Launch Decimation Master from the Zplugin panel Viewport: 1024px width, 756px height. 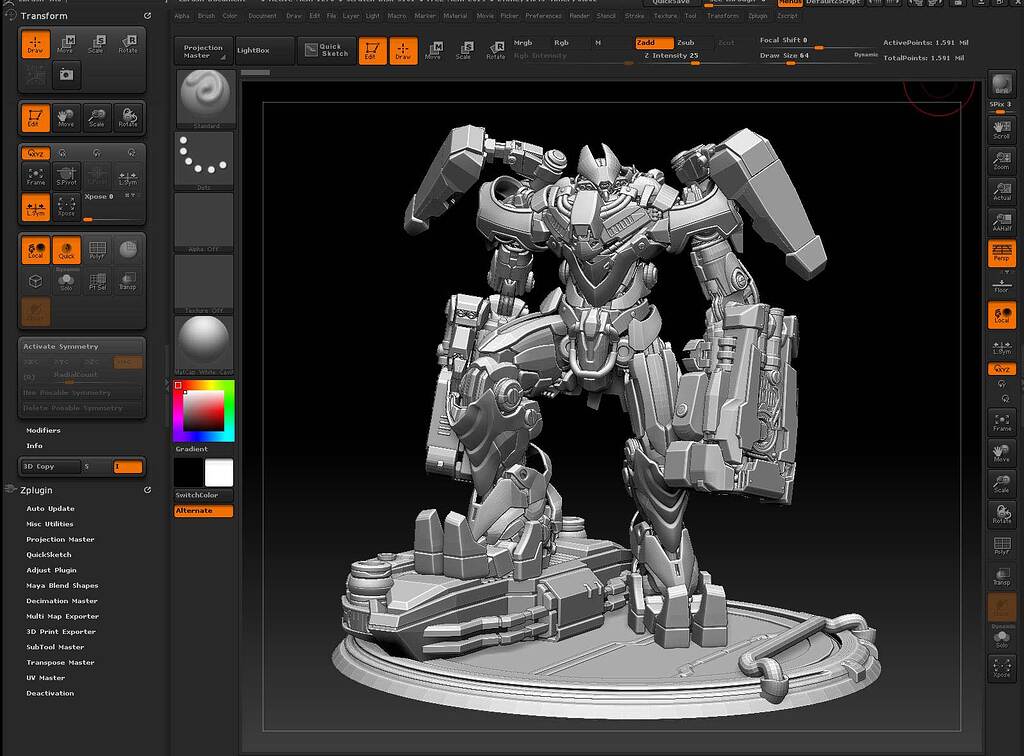60,600
